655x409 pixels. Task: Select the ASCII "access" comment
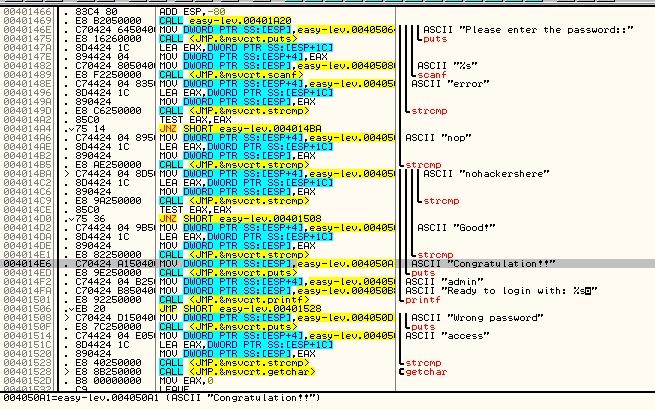[447, 335]
